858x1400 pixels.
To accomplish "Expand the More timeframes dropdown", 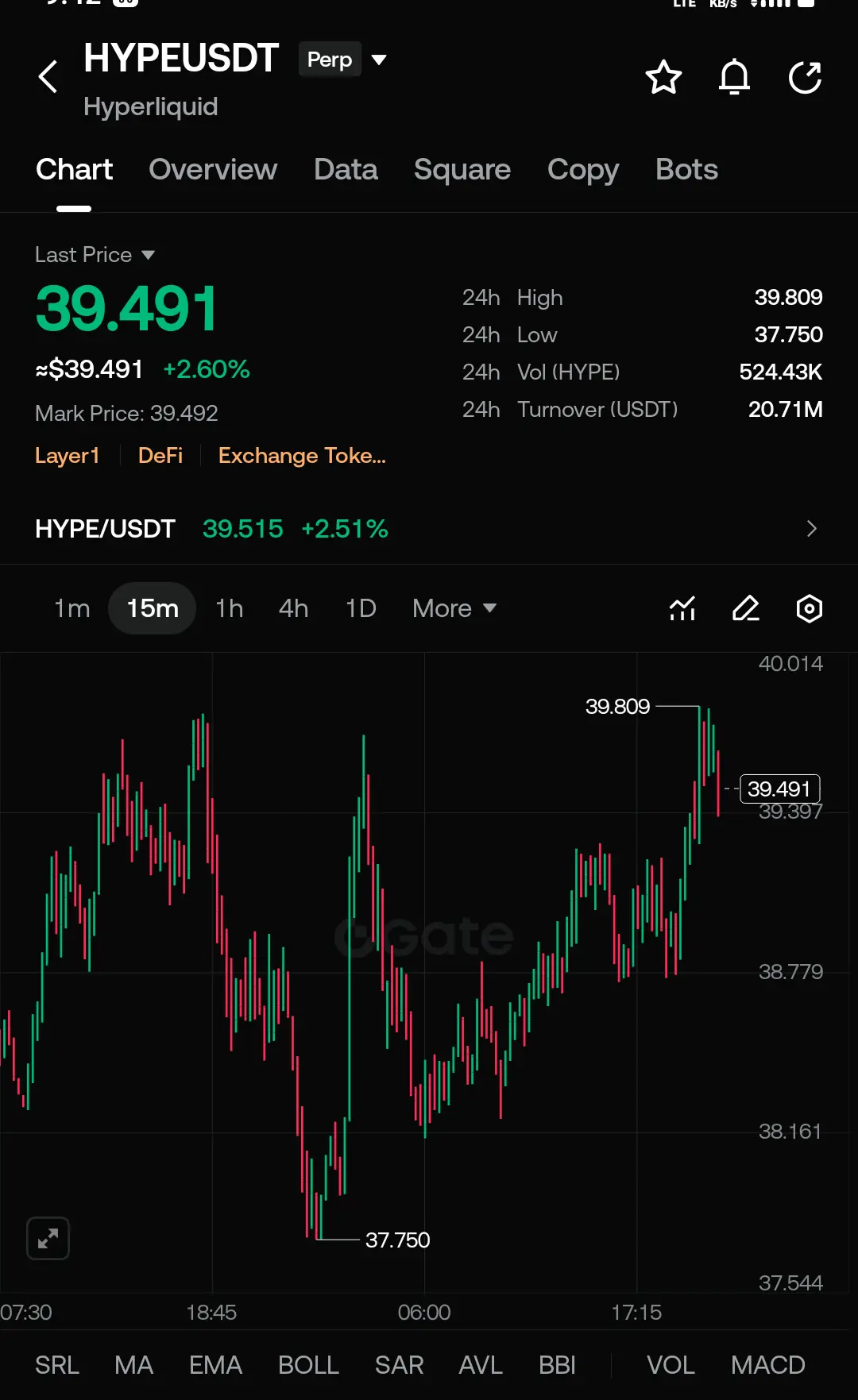I will click(454, 608).
